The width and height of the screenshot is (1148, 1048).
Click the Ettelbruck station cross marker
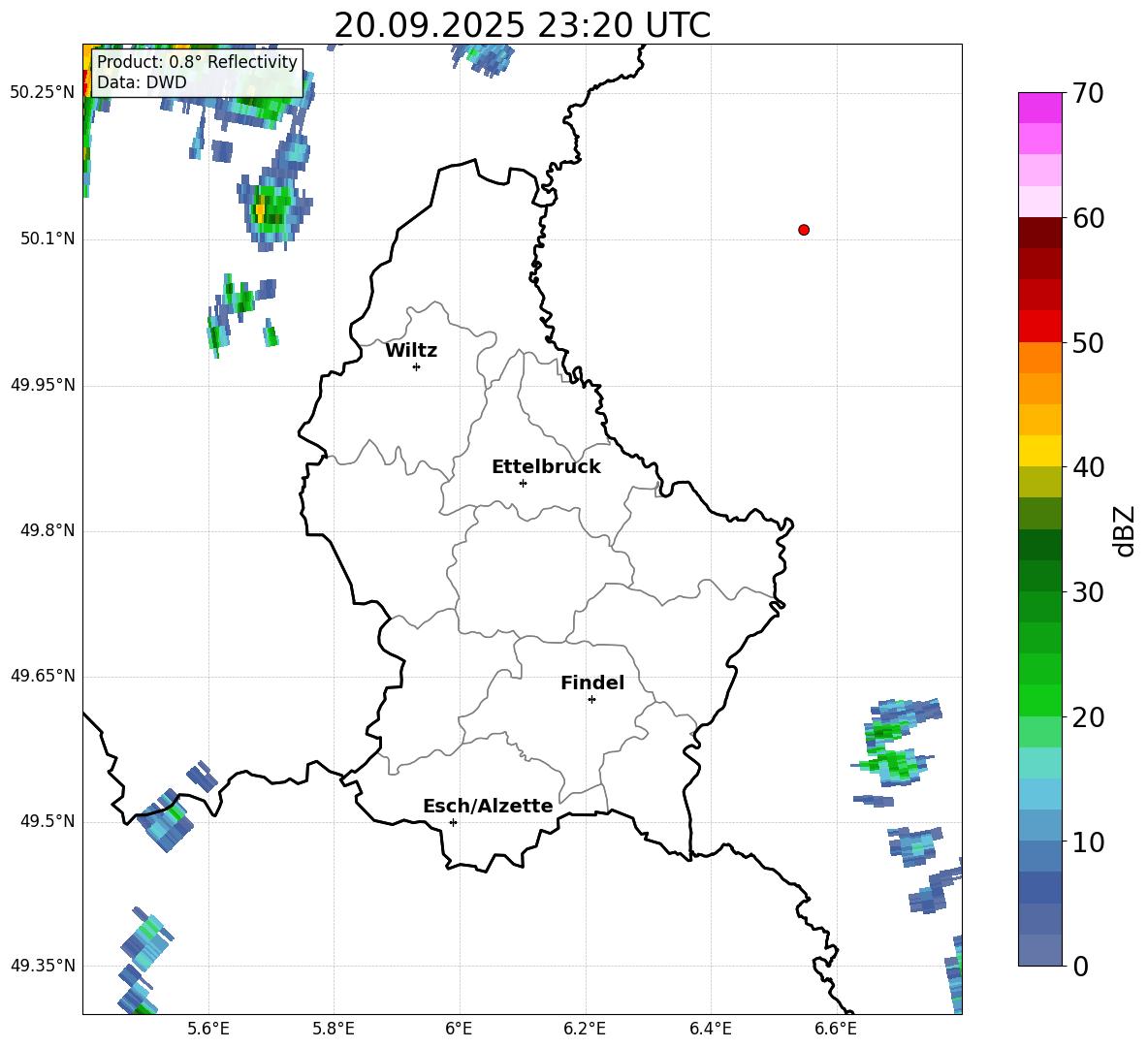pyautogui.click(x=523, y=483)
